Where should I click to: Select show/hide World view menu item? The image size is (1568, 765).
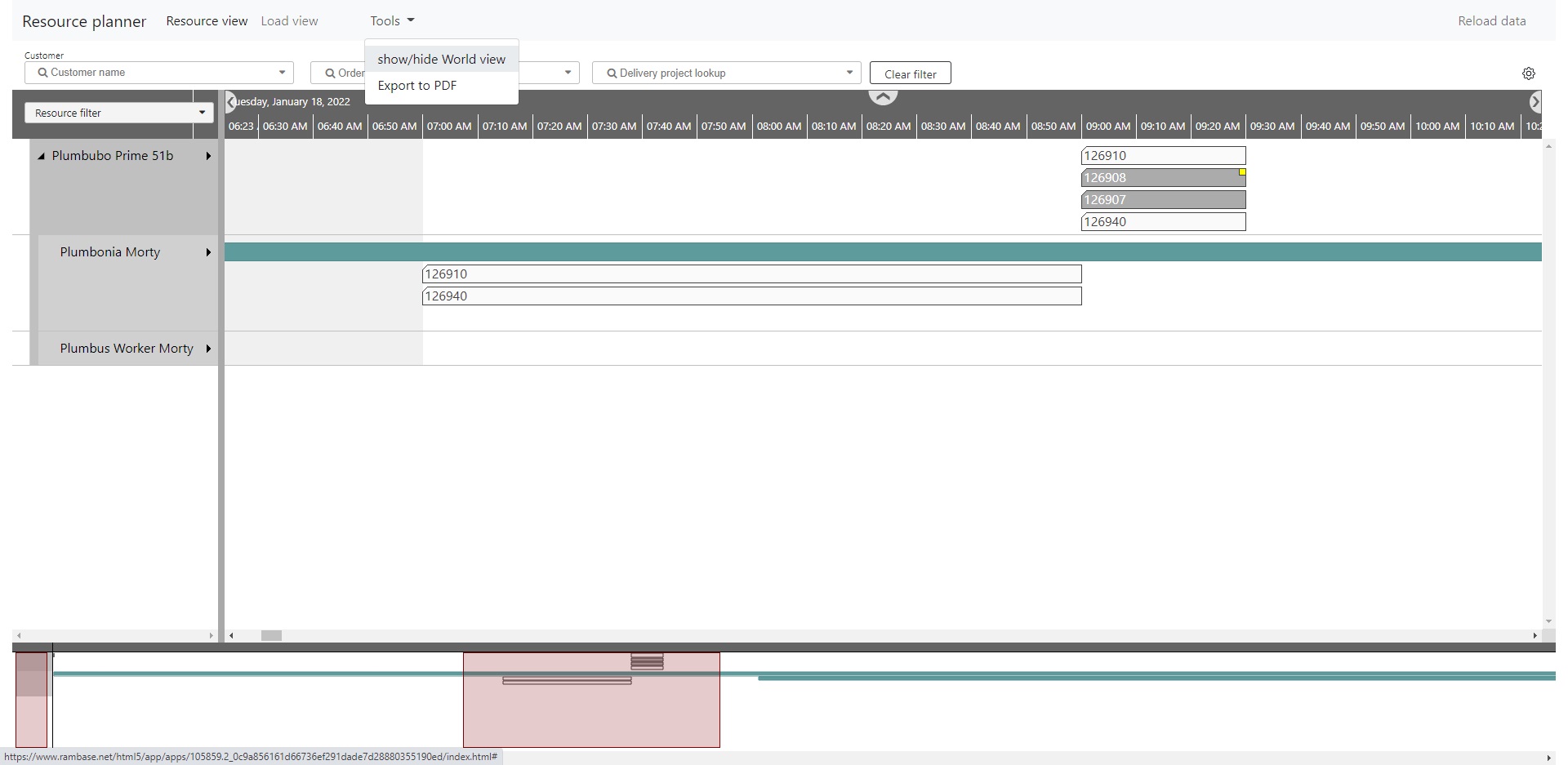(x=441, y=59)
